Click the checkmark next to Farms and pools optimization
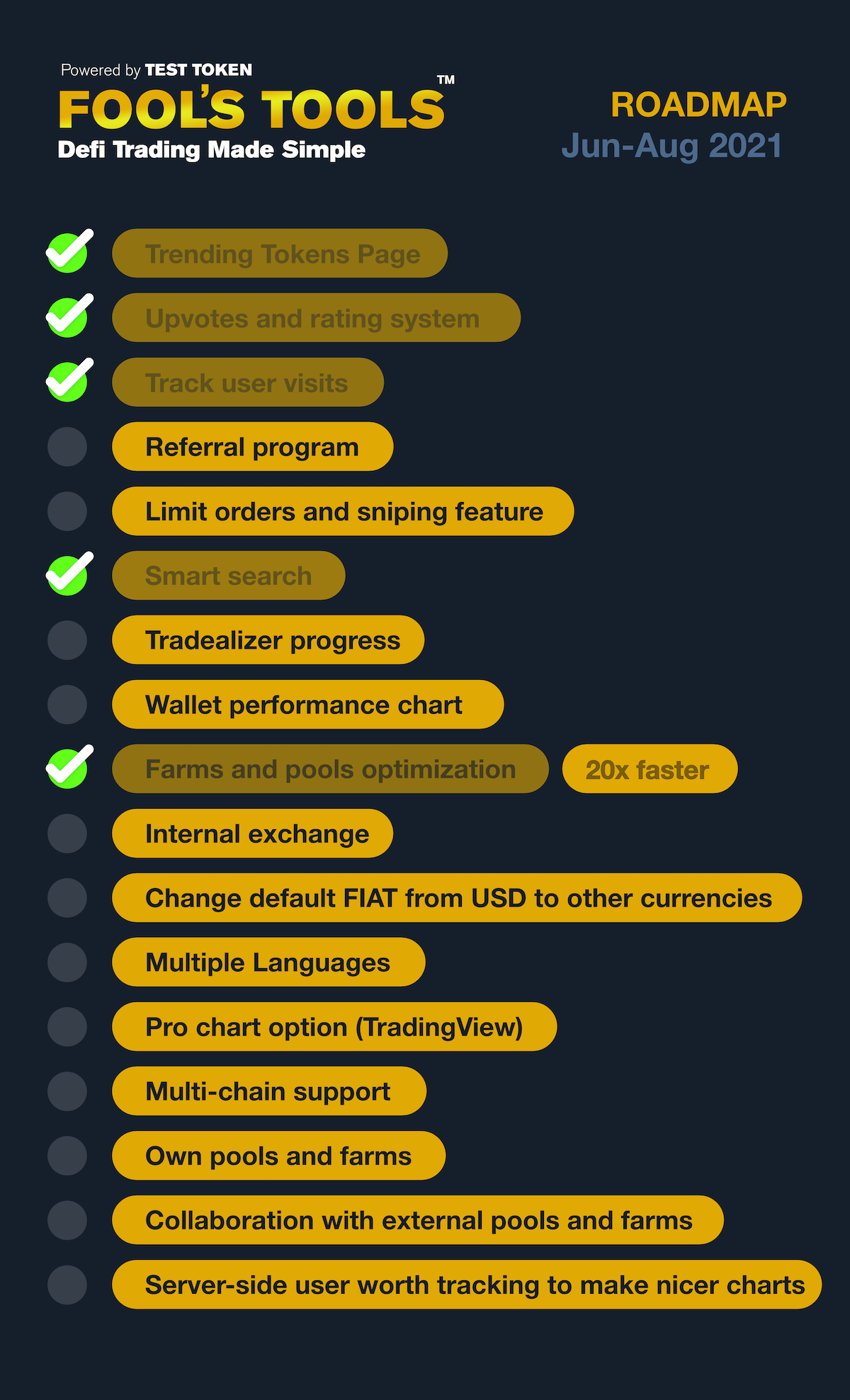The height and width of the screenshot is (1400, 850). 67,768
